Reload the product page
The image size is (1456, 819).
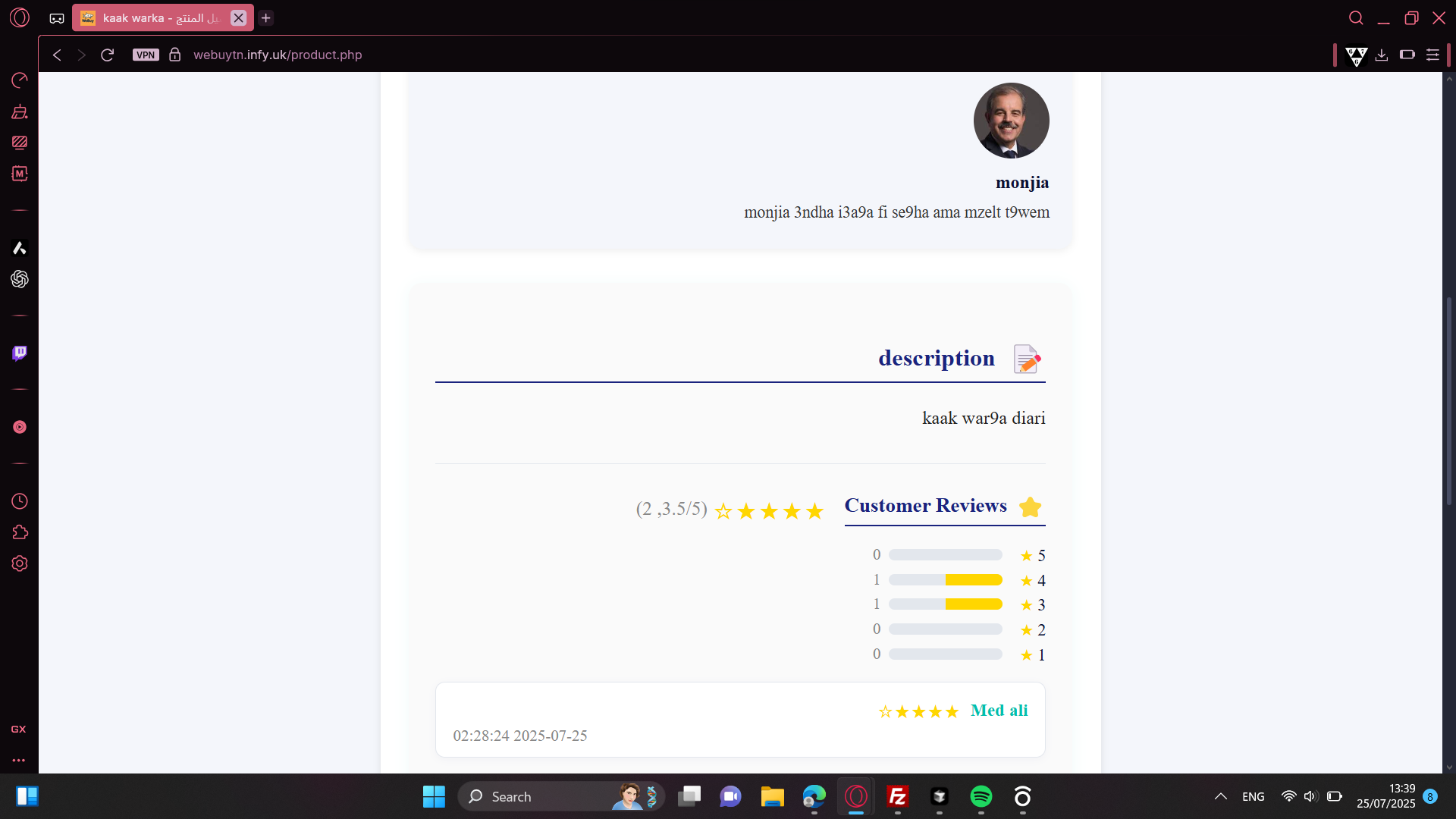point(108,55)
